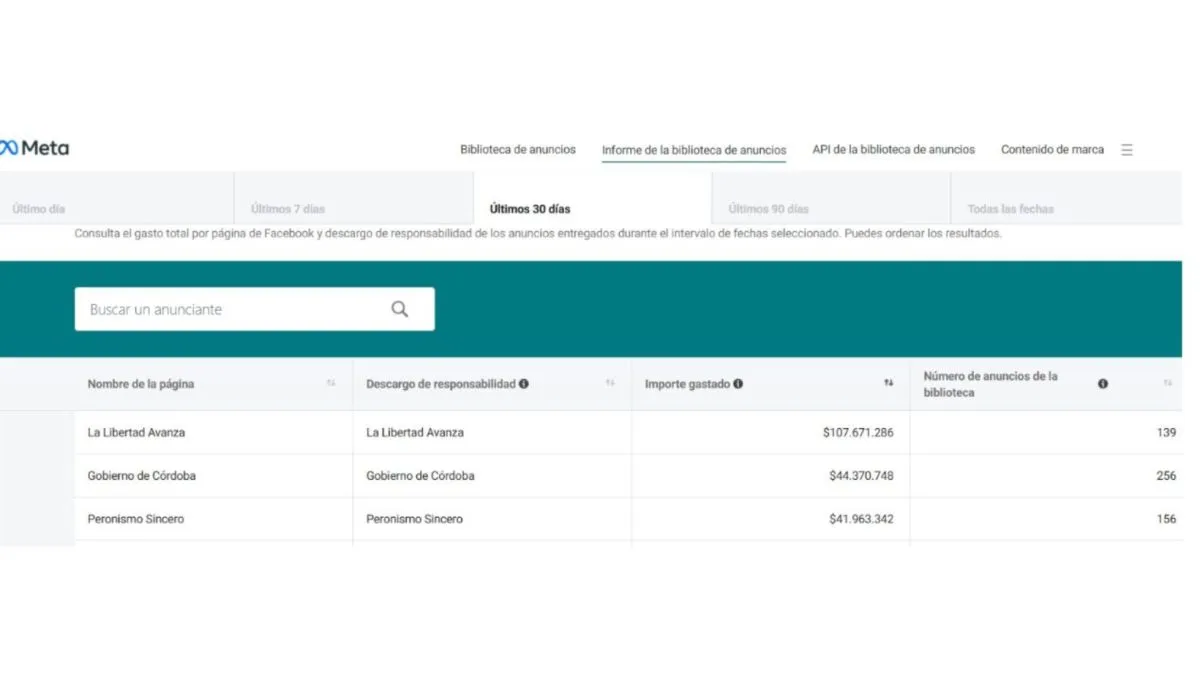Switch to Últimos 7 días tab
This screenshot has width=1200, height=676.
pos(288,209)
